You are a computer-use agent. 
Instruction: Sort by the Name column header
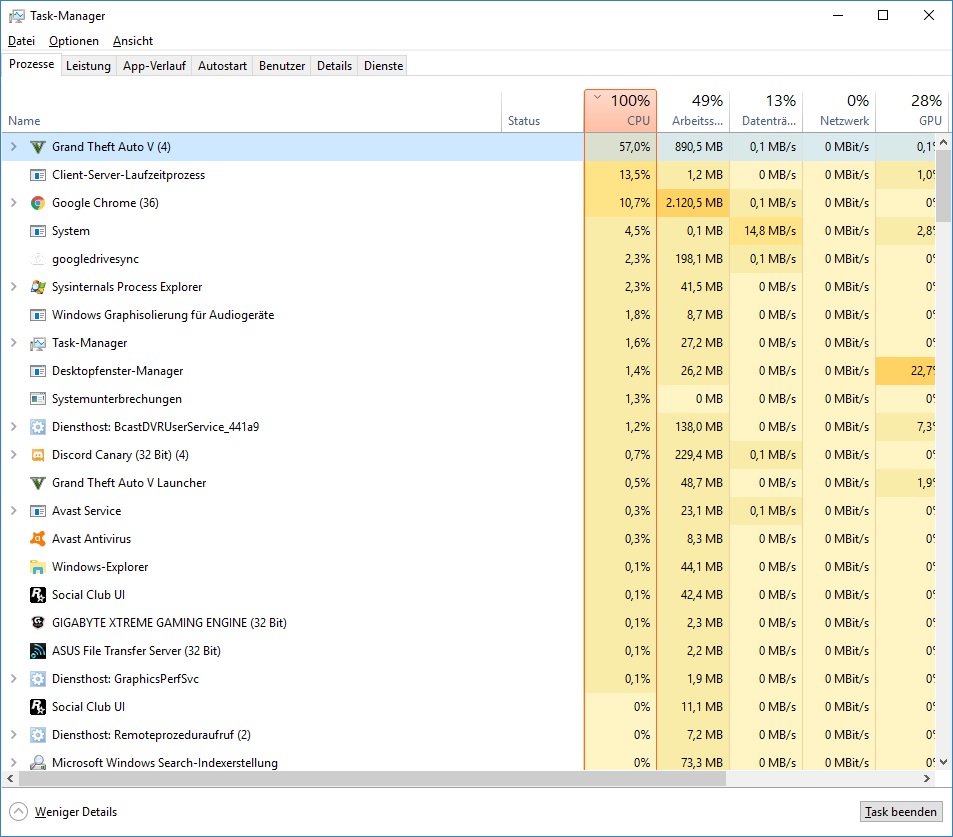252,111
